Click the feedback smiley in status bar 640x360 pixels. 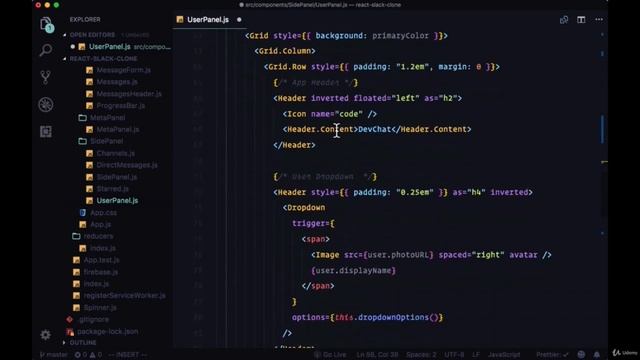pos(581,355)
